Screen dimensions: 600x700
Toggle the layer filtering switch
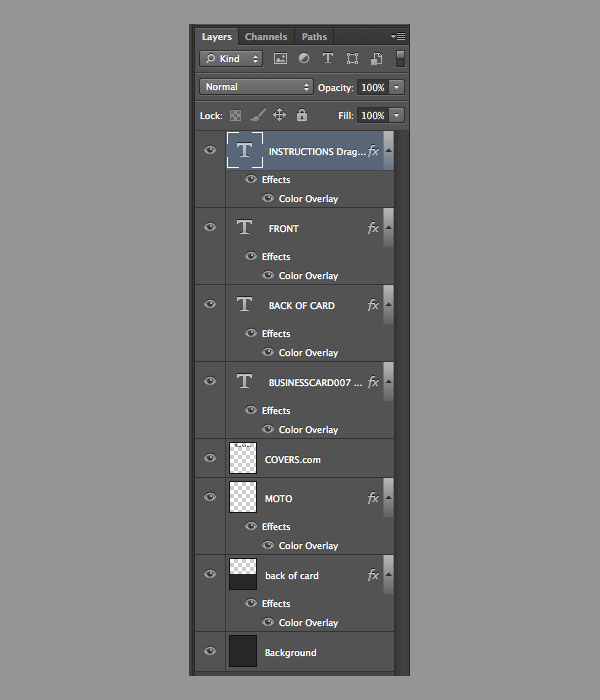(400, 58)
